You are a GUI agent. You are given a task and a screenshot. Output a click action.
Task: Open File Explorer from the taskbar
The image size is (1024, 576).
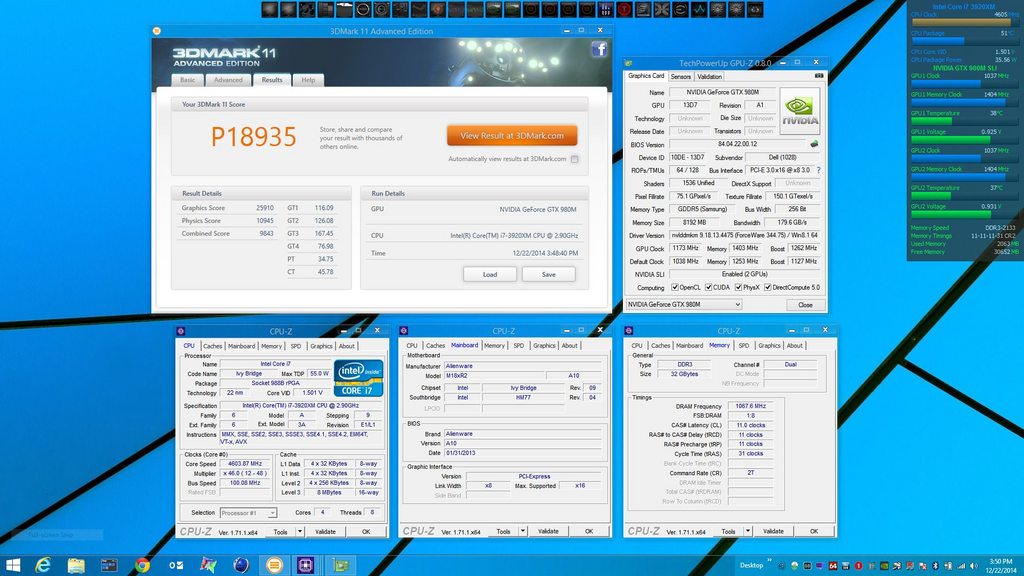tap(76, 565)
